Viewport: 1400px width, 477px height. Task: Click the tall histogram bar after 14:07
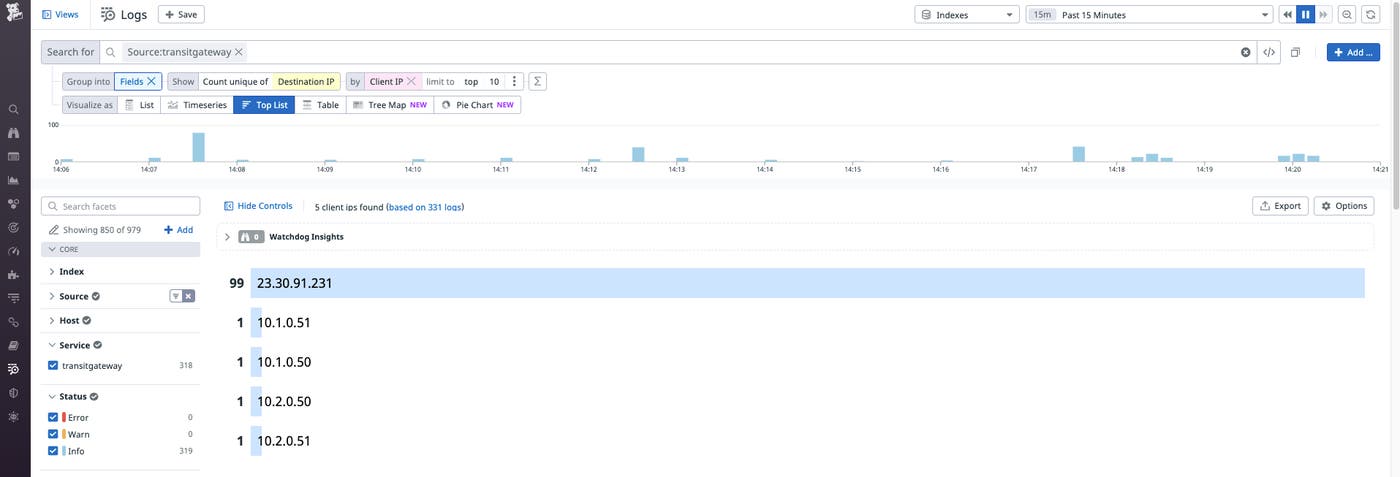click(198, 147)
